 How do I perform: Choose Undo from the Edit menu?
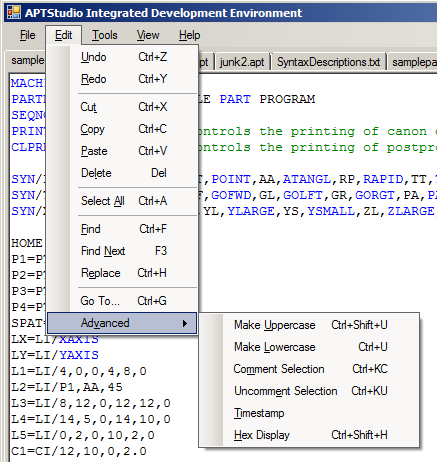pyautogui.click(x=123, y=57)
